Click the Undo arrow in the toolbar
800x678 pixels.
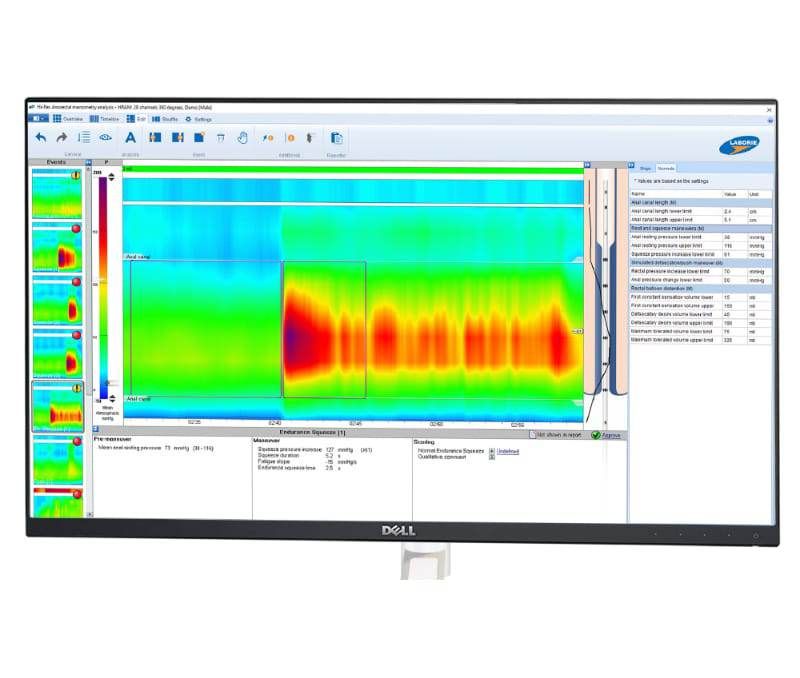pyautogui.click(x=41, y=138)
